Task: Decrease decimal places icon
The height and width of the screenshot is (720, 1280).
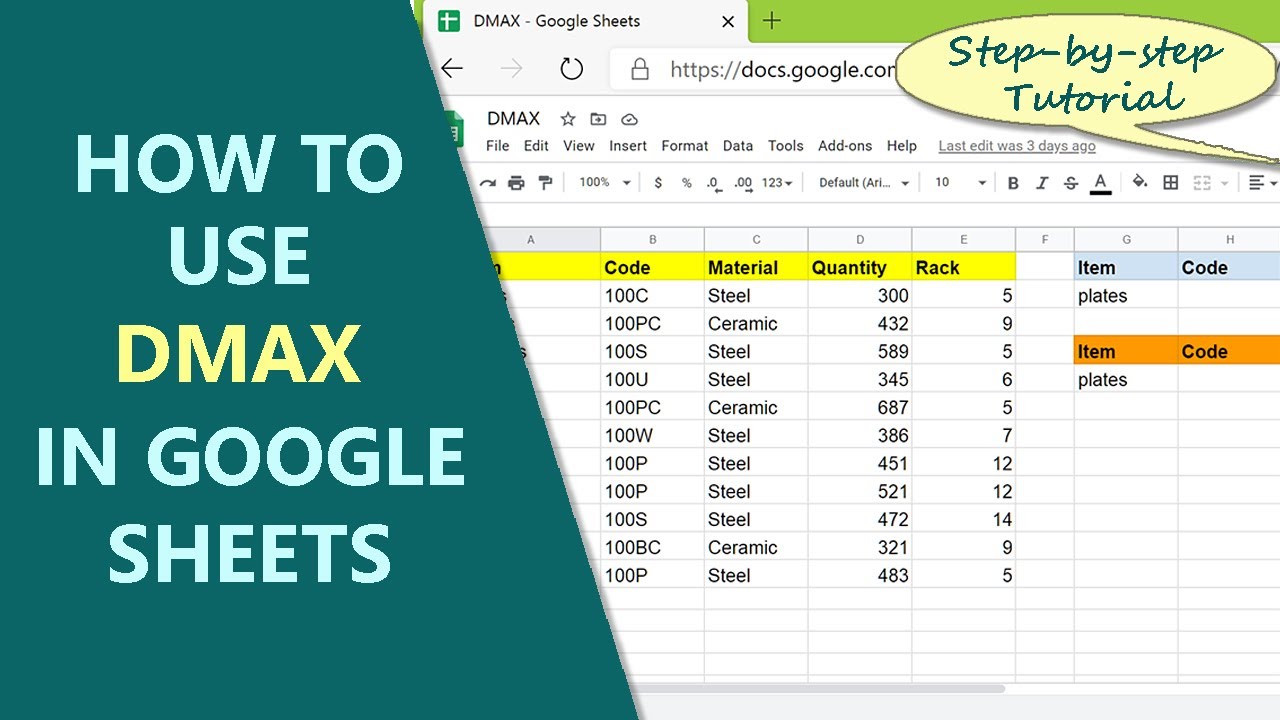Action: click(x=713, y=183)
